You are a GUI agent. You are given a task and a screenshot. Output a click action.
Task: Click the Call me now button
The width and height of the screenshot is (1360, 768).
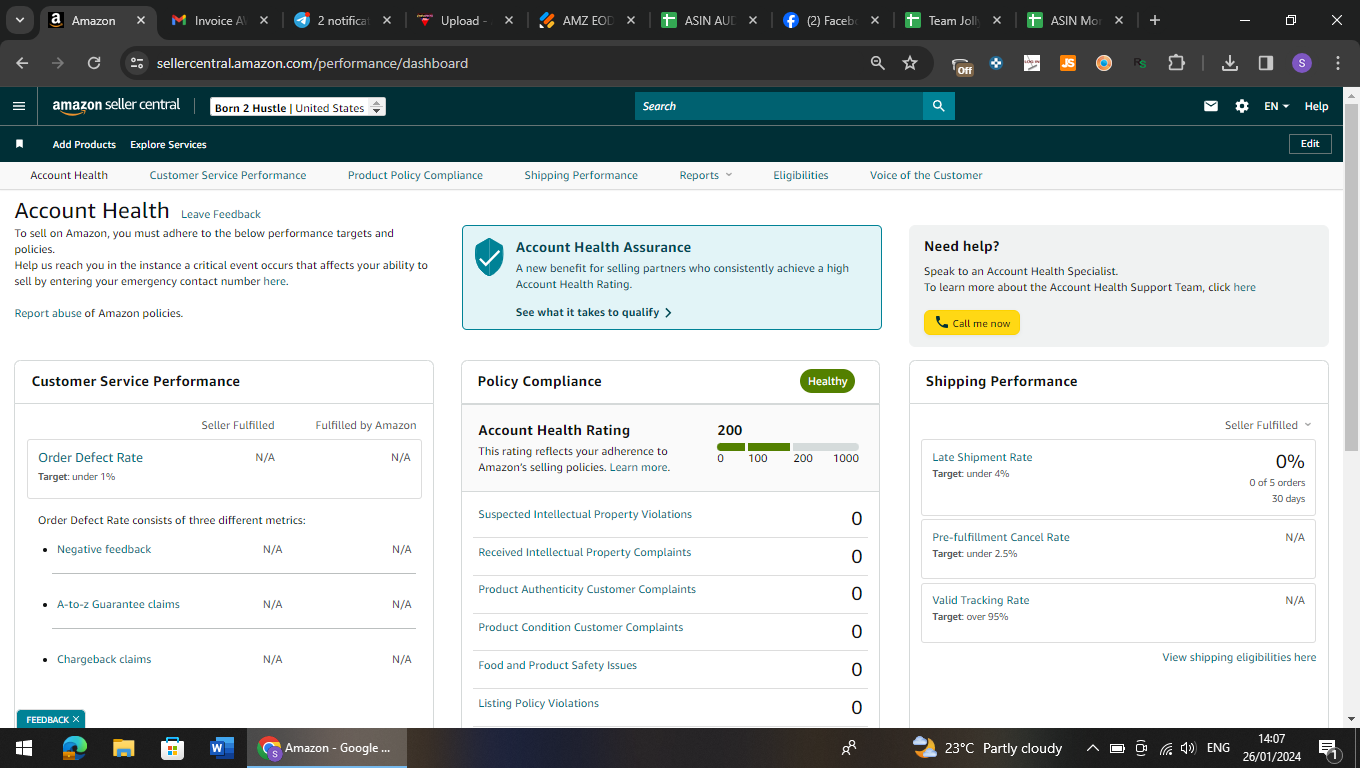972,323
